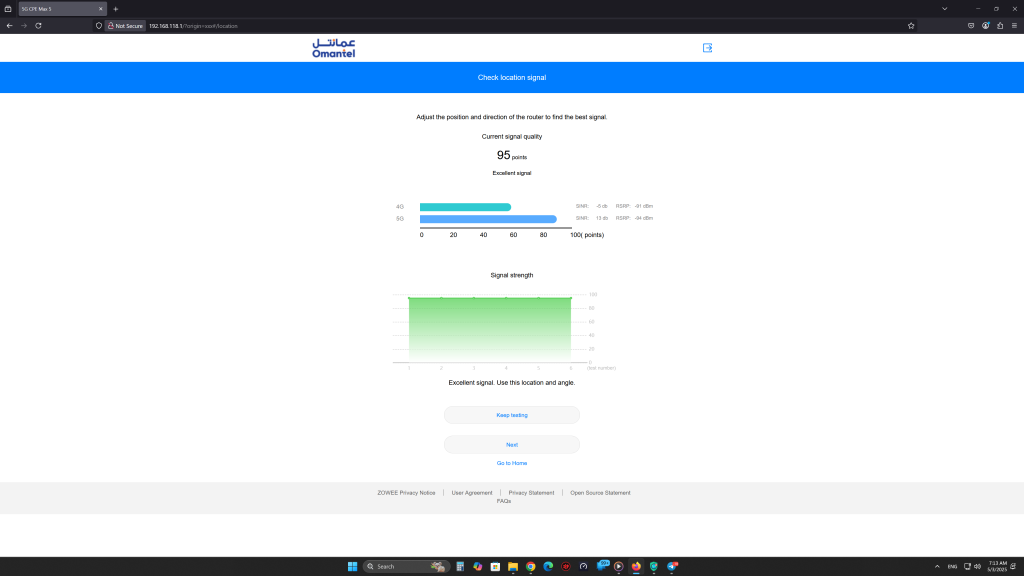Click the browser back arrow
The height and width of the screenshot is (576, 1024).
click(x=10, y=26)
